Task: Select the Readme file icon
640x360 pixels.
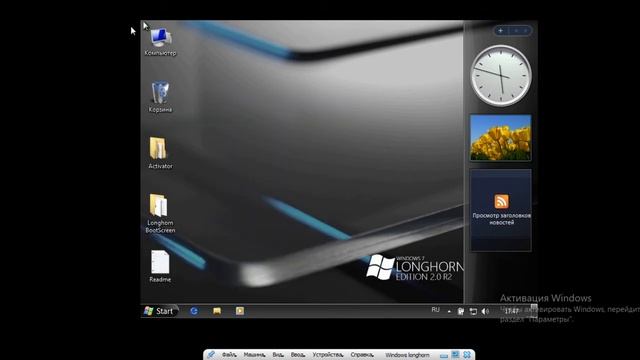Action: coord(160,266)
